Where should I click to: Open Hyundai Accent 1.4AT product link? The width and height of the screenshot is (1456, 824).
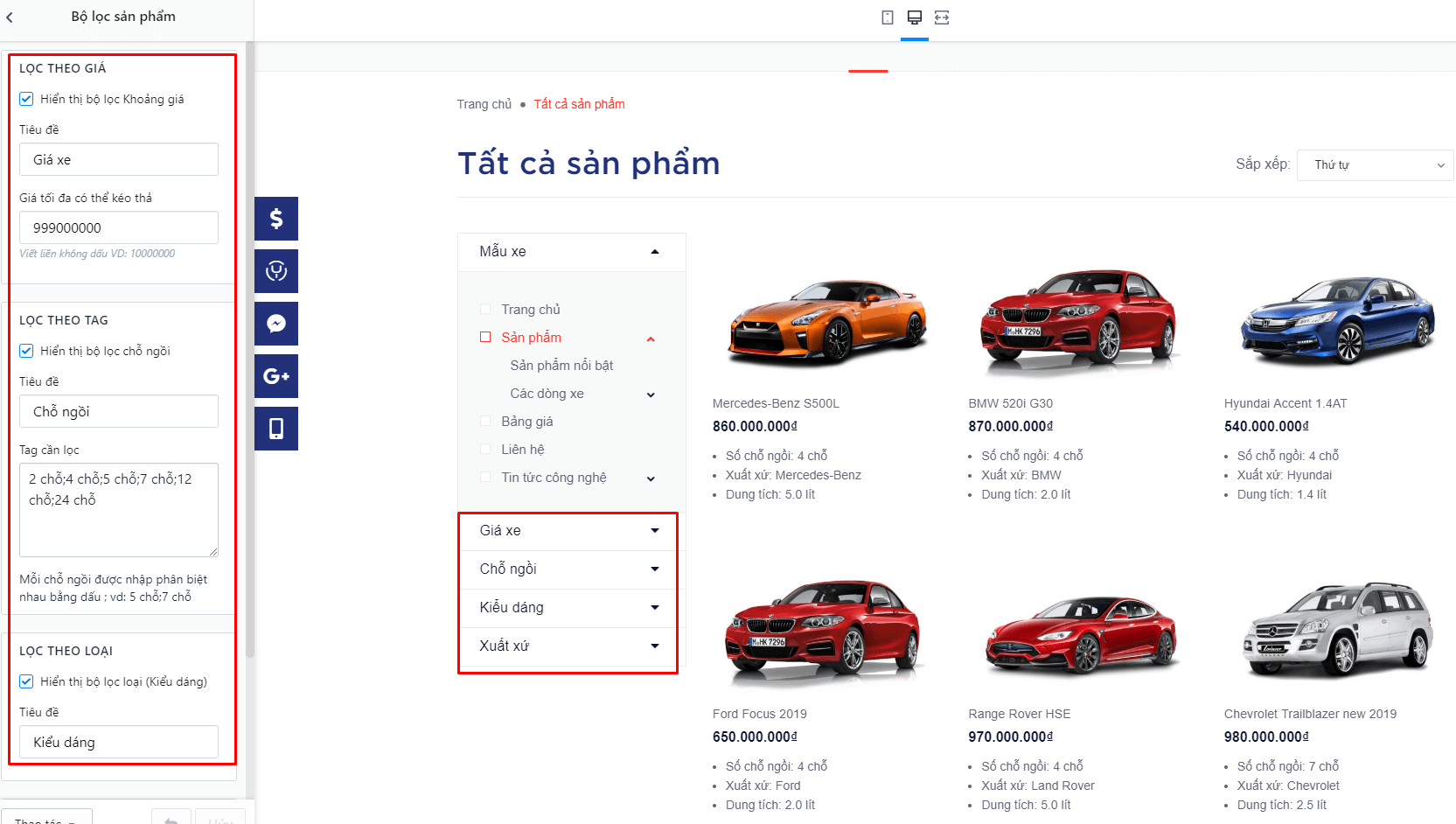click(1285, 403)
